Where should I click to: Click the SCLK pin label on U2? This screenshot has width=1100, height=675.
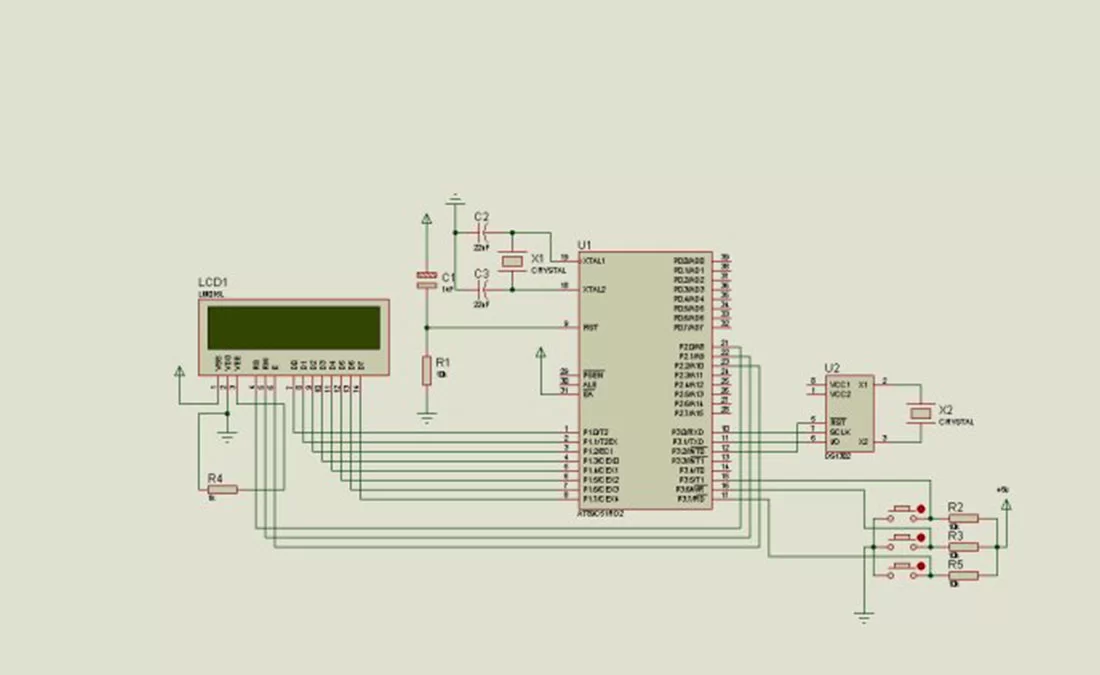(840, 432)
